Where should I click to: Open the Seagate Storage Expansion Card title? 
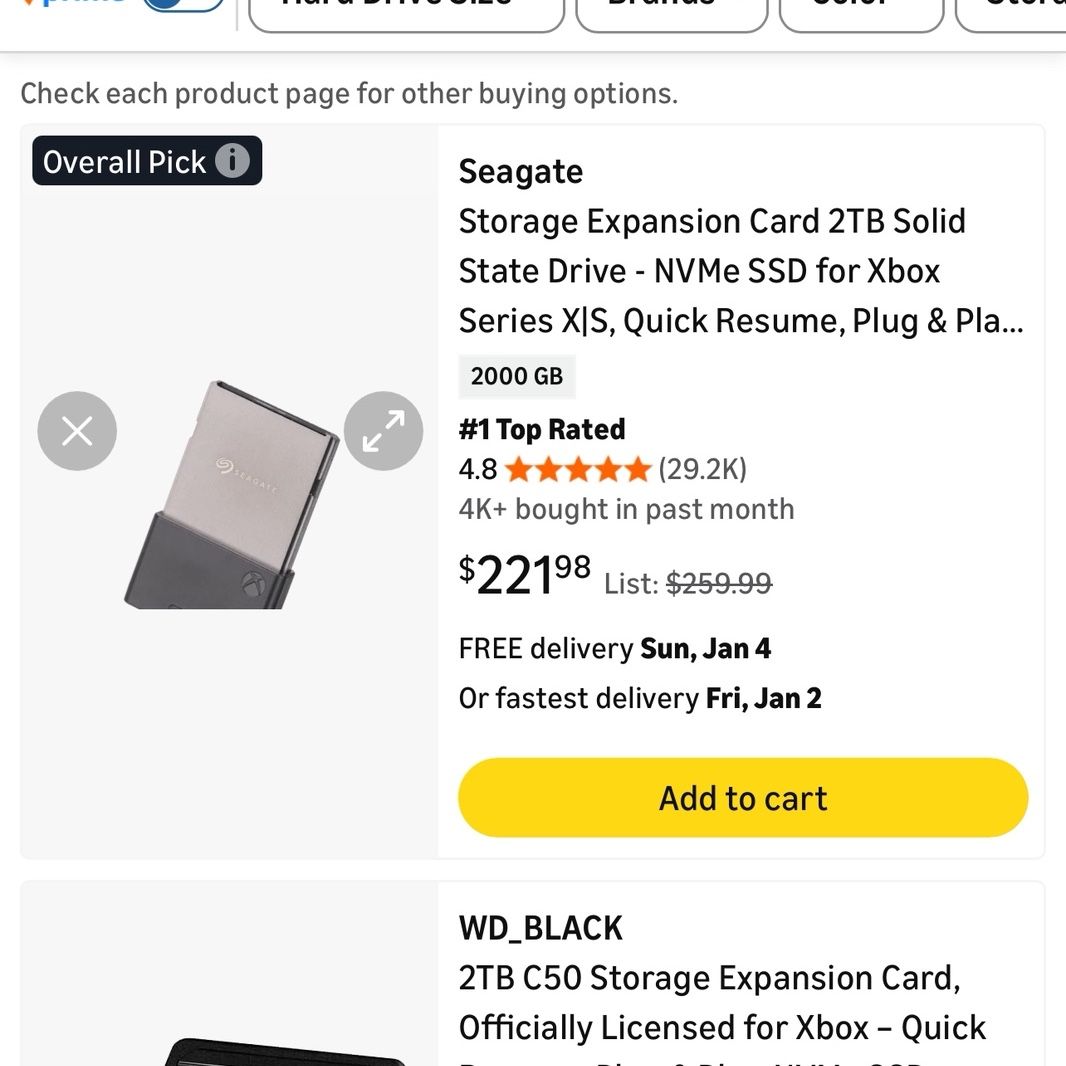(x=741, y=271)
